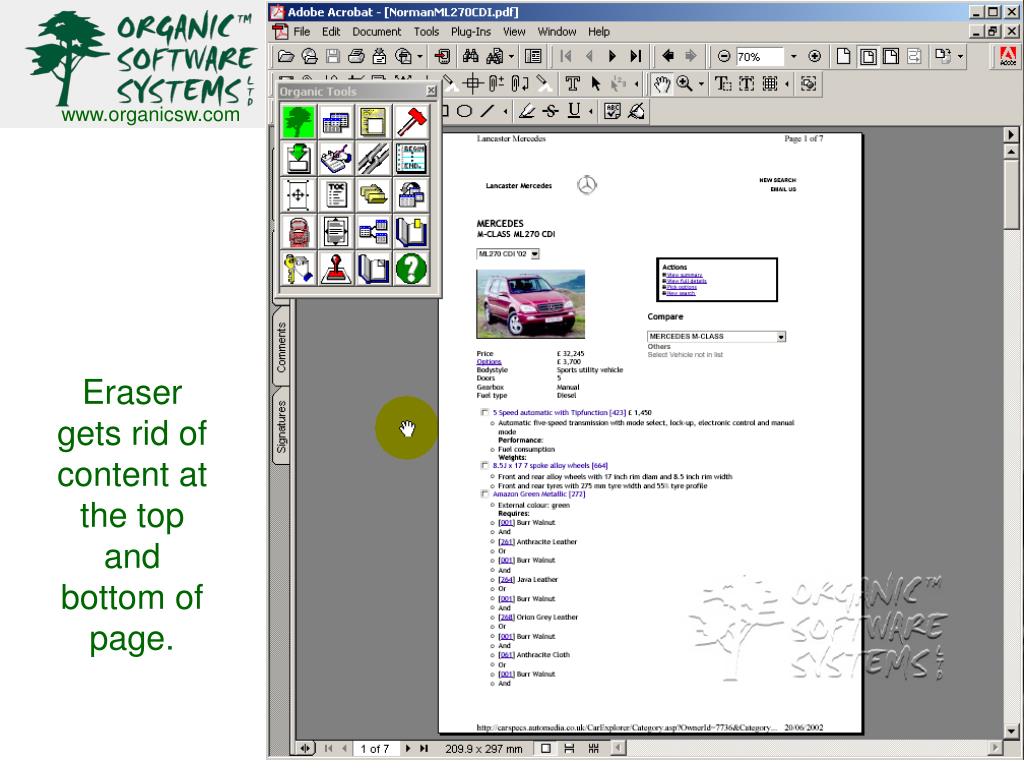Switch to the Signatures side tab
This screenshot has width=1024, height=768.
281,426
